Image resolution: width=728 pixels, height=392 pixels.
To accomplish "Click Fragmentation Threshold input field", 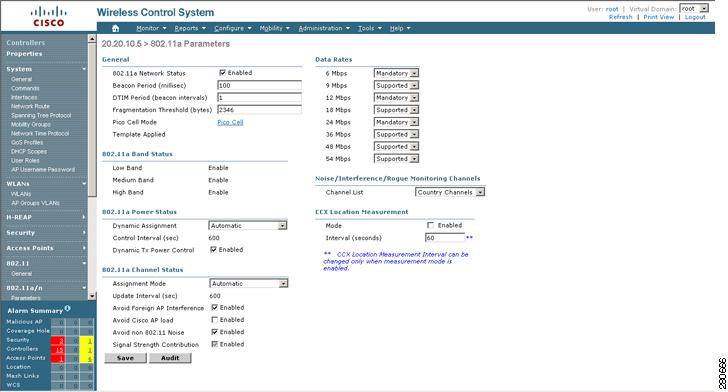I will pyautogui.click(x=260, y=110).
